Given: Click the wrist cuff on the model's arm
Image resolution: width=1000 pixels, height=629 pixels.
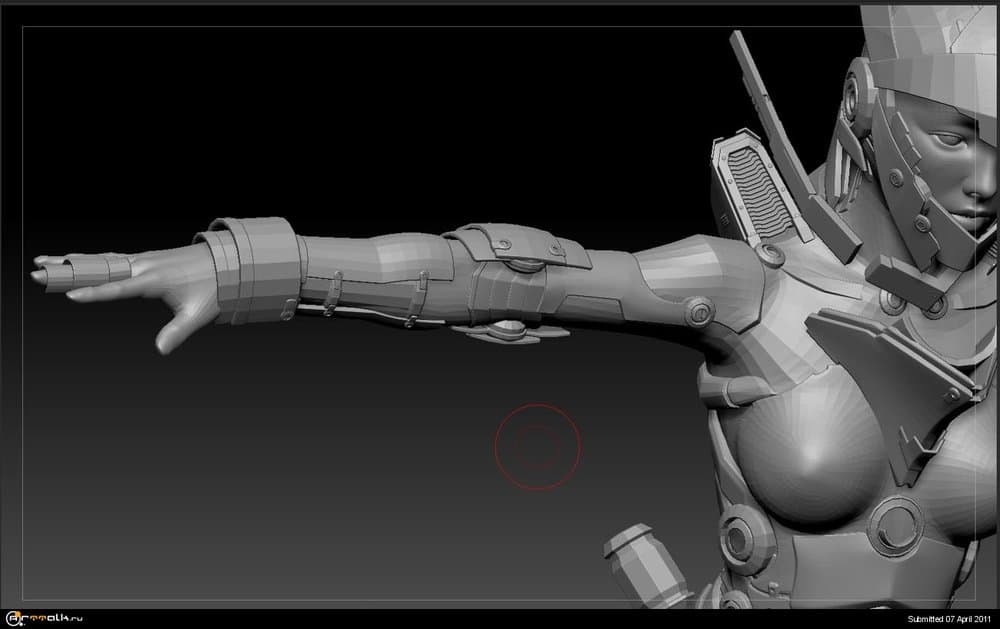Looking at the screenshot, I should click(249, 270).
